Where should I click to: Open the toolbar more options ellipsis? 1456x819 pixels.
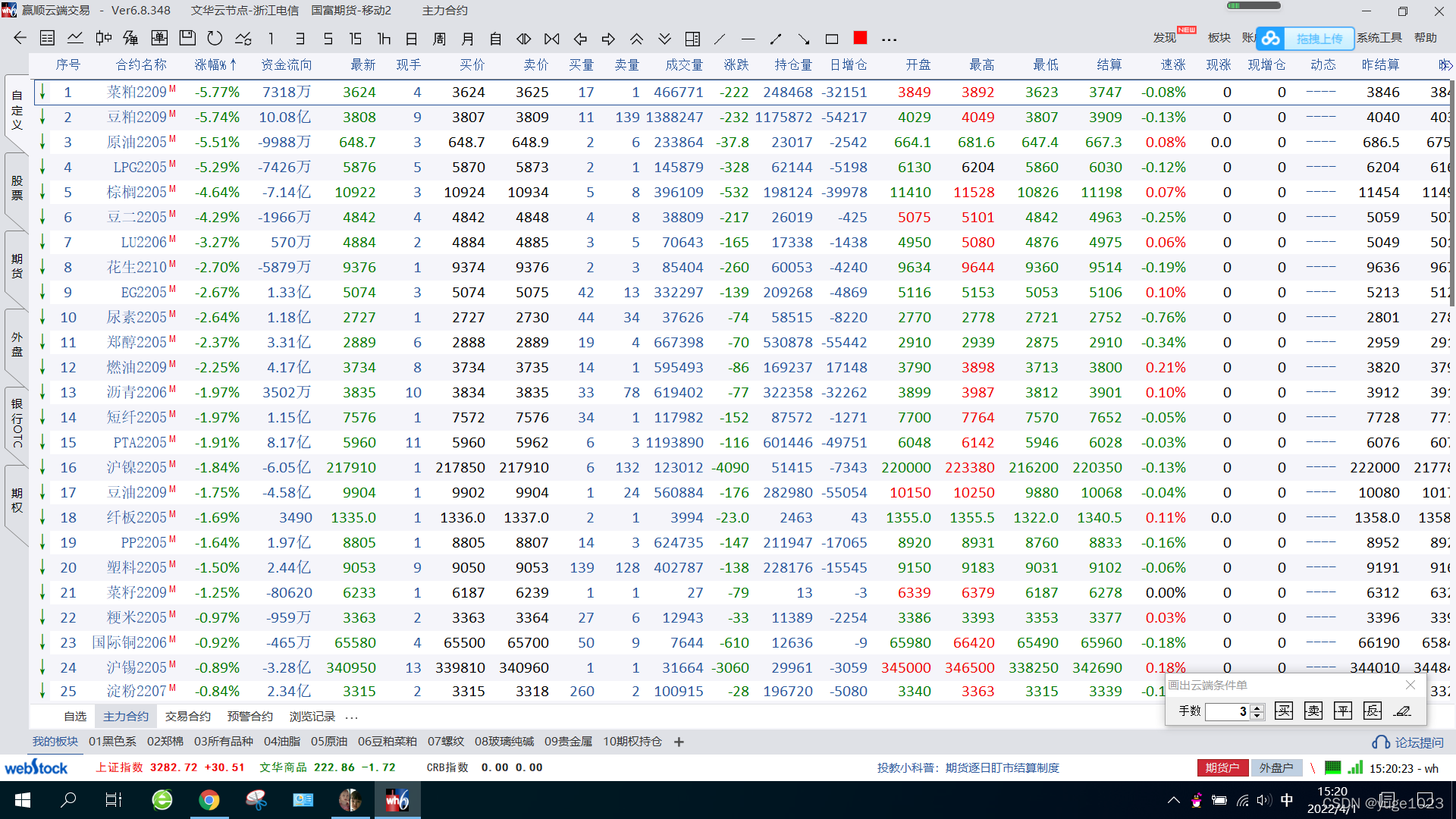click(890, 39)
